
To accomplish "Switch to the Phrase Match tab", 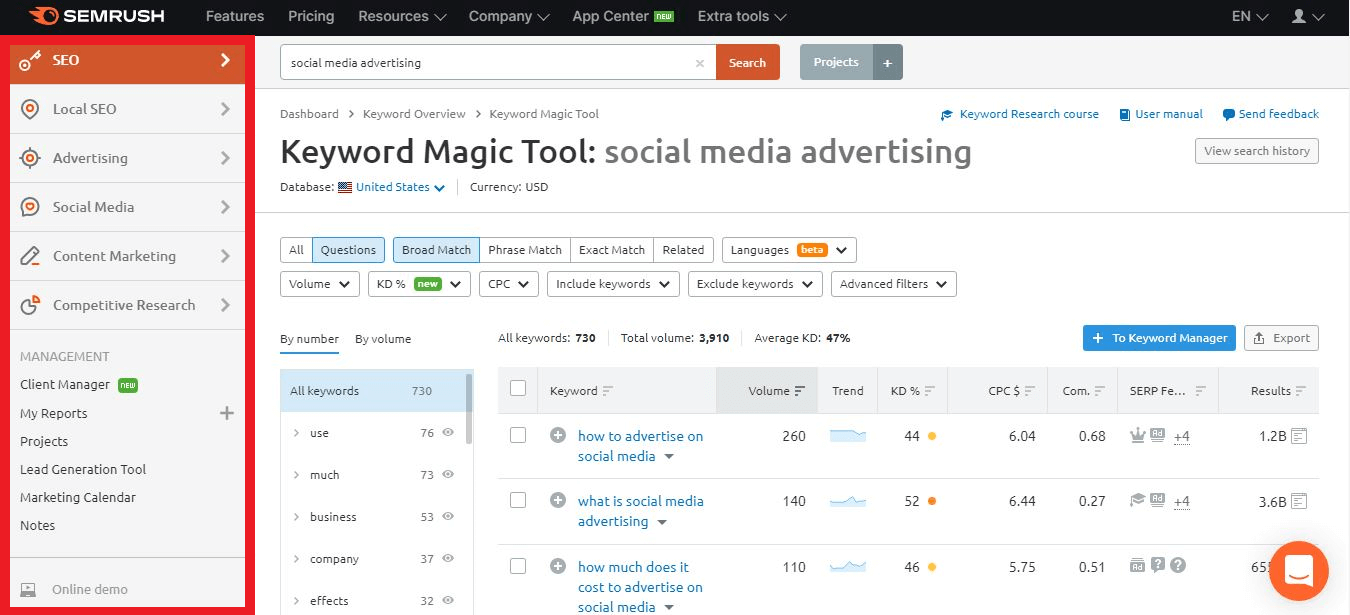I will [524, 250].
